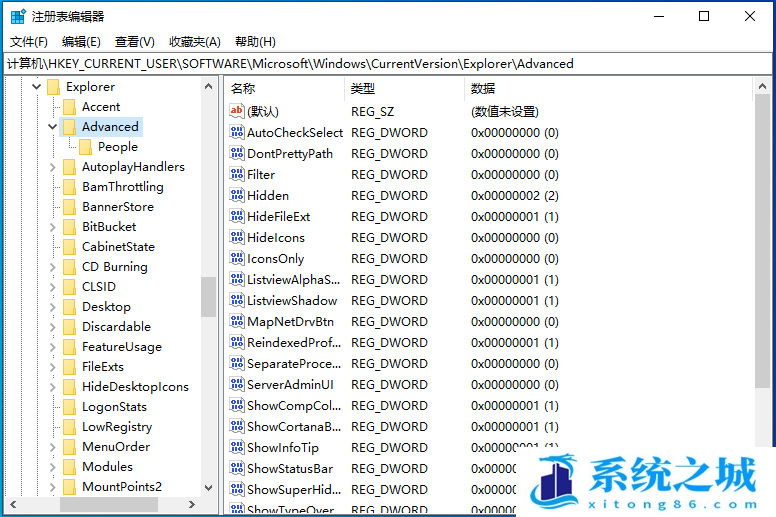Click the MapNetDrvBtn DWORD icon
776x517 pixels.
point(237,322)
